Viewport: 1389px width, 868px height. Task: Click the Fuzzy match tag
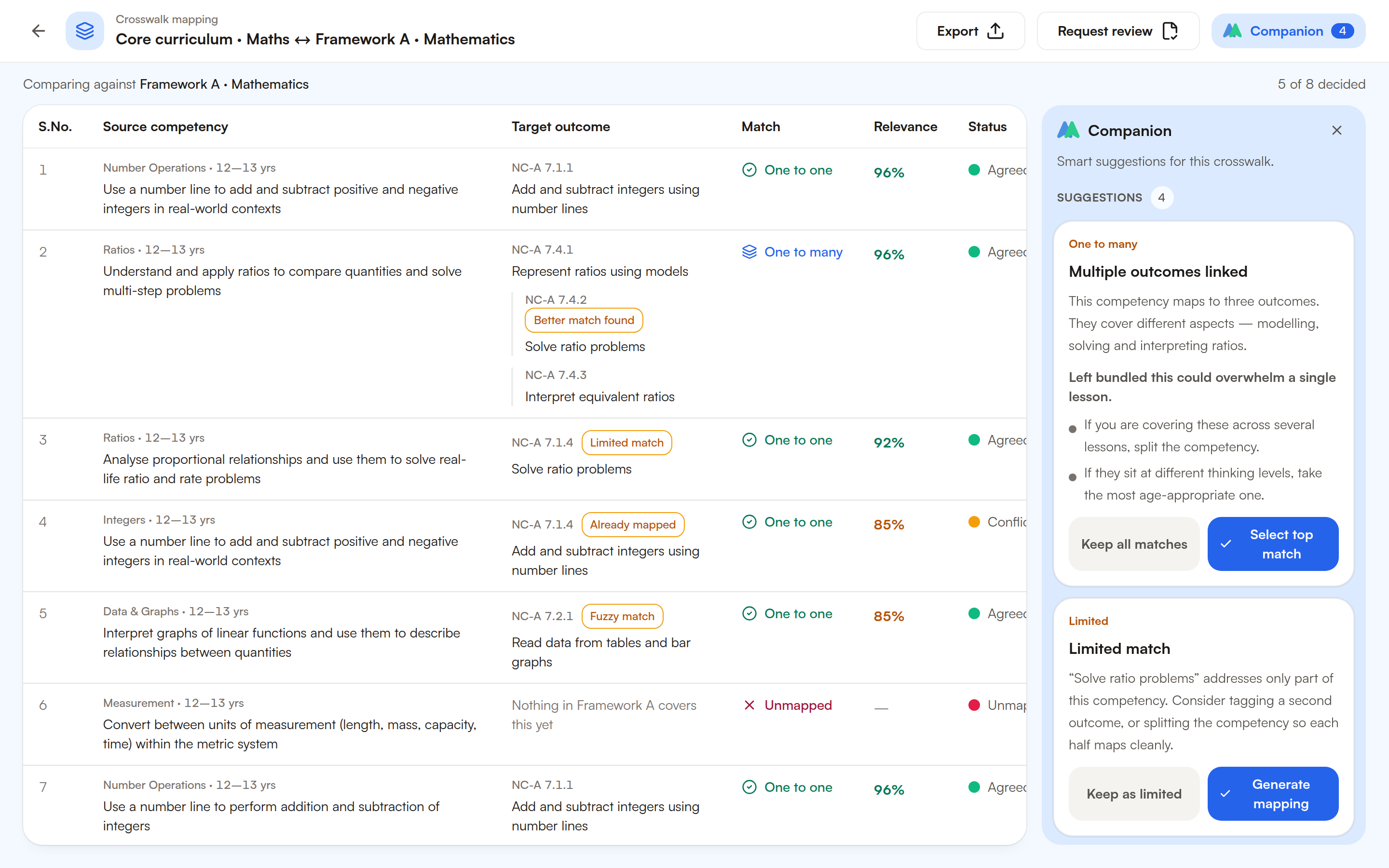(x=622, y=616)
